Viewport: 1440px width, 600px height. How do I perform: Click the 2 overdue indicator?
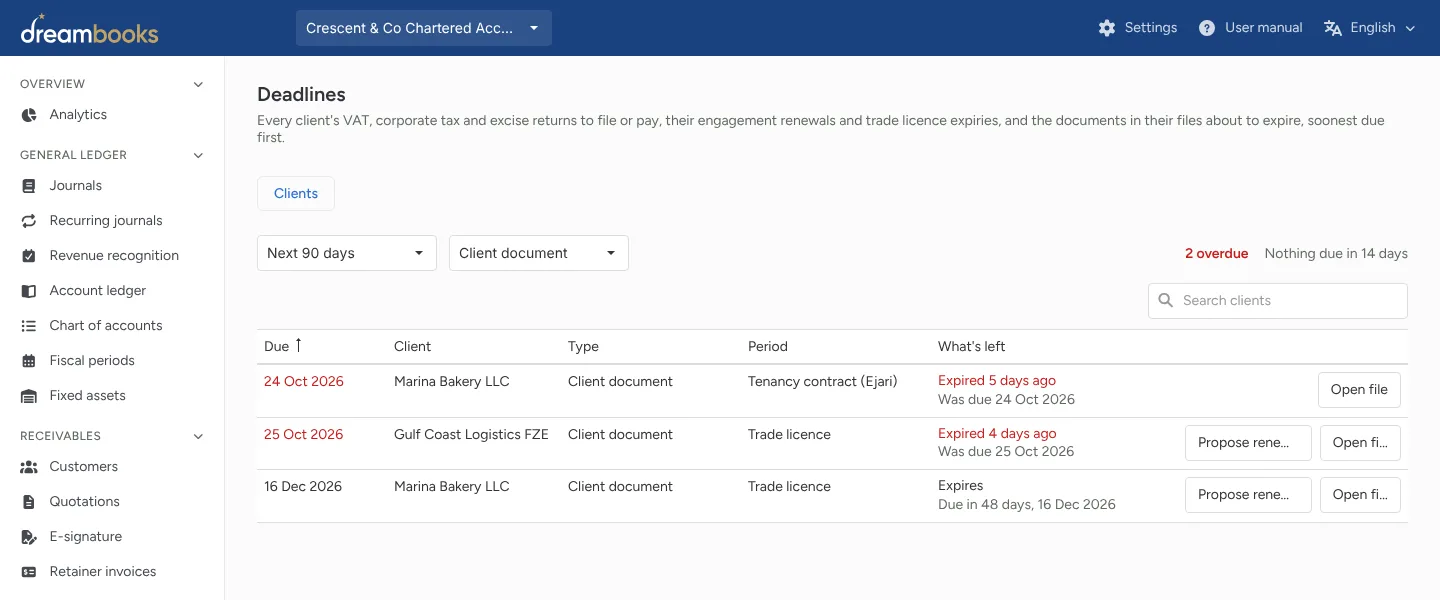[1216, 254]
